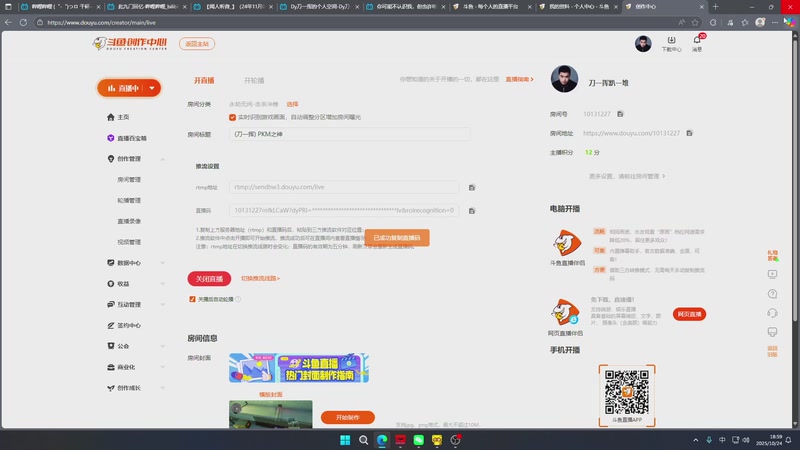This screenshot has height=450, width=800.
Task: Click the 返回主站 button
Action: click(x=197, y=44)
